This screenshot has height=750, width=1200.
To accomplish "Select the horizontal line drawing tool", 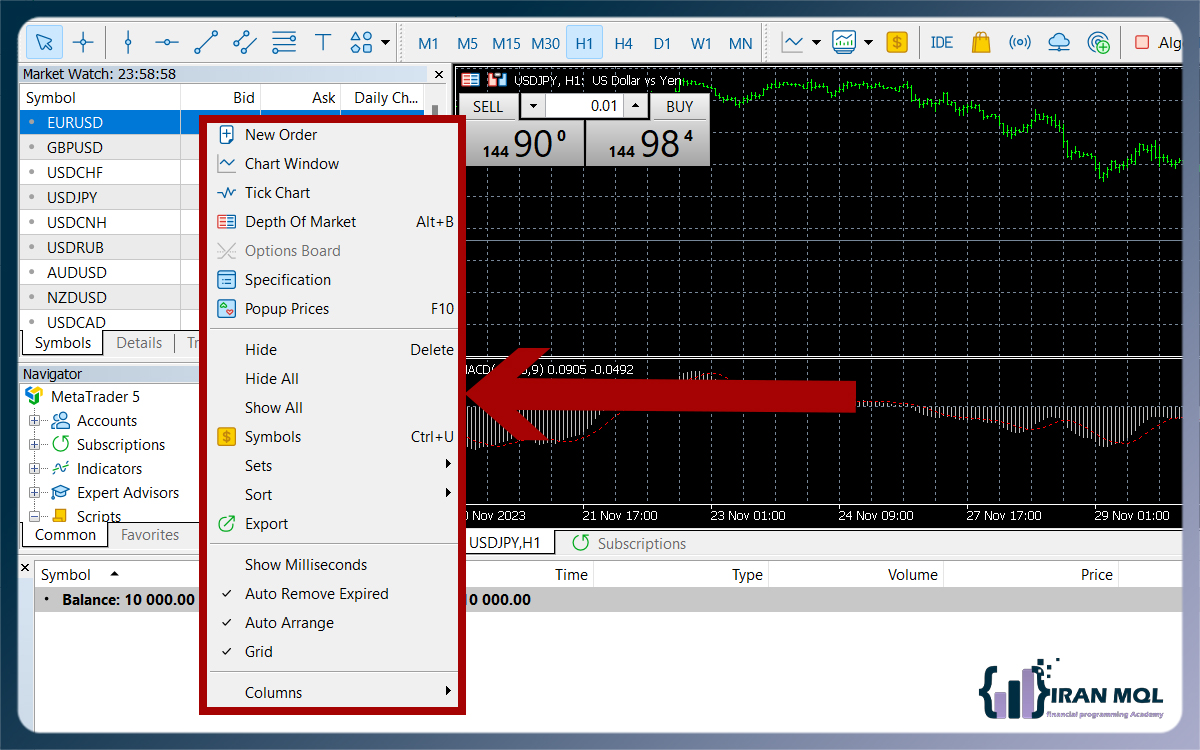I will [x=167, y=42].
